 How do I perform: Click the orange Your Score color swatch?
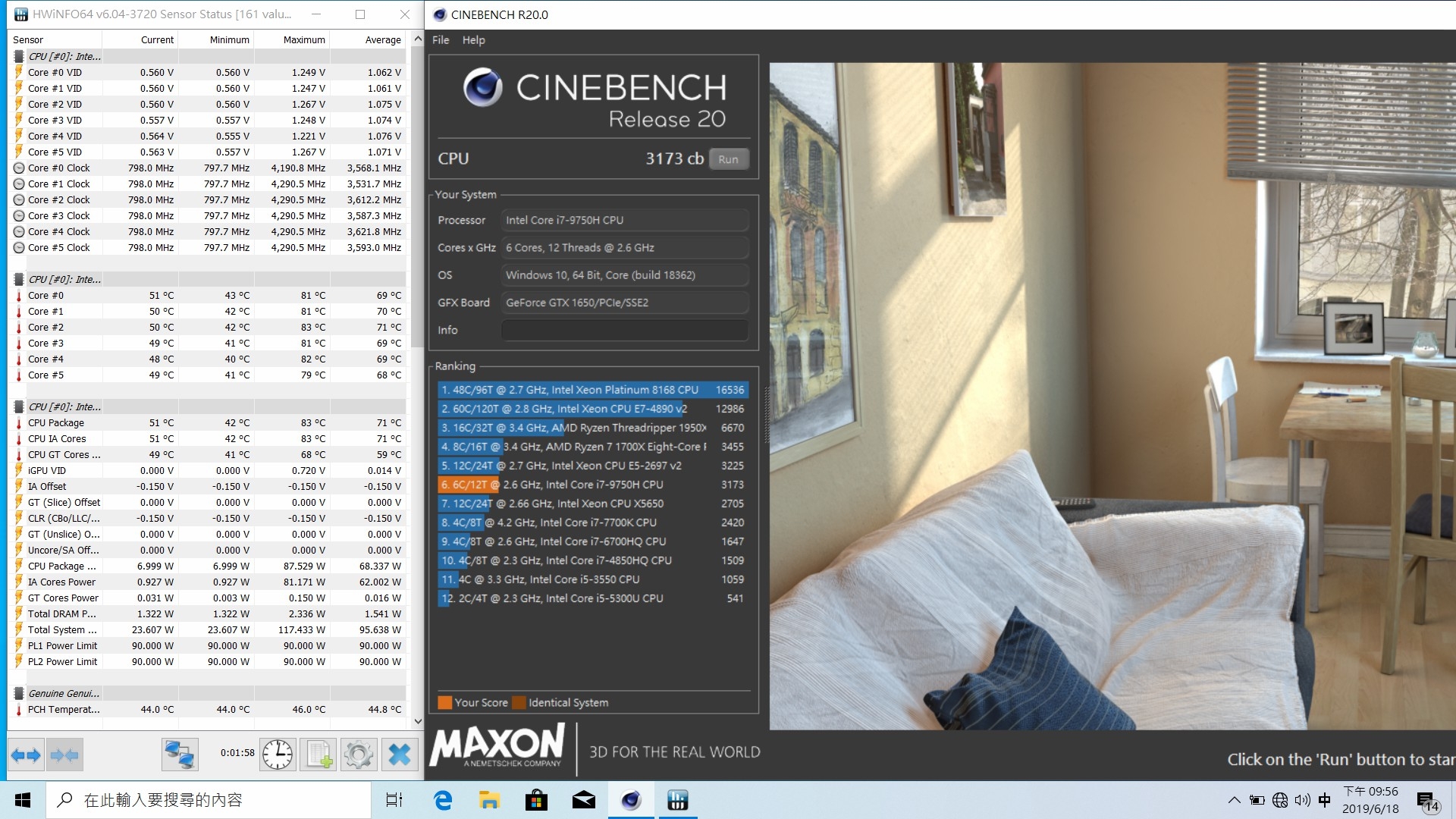(444, 702)
